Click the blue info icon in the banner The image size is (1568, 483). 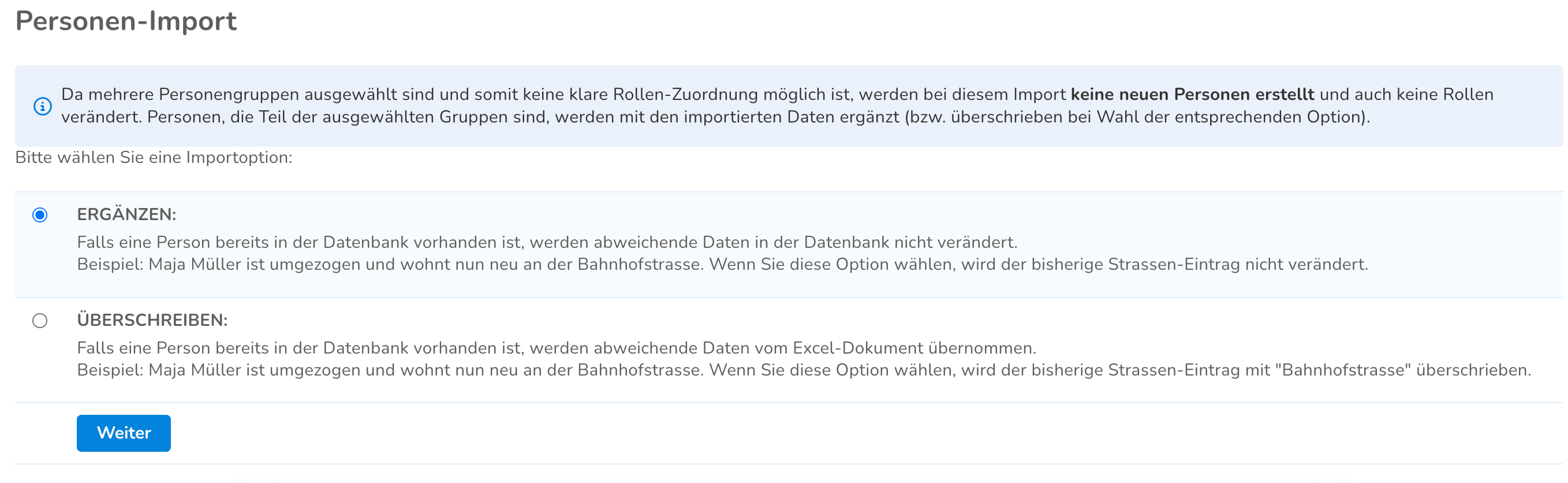(x=42, y=106)
